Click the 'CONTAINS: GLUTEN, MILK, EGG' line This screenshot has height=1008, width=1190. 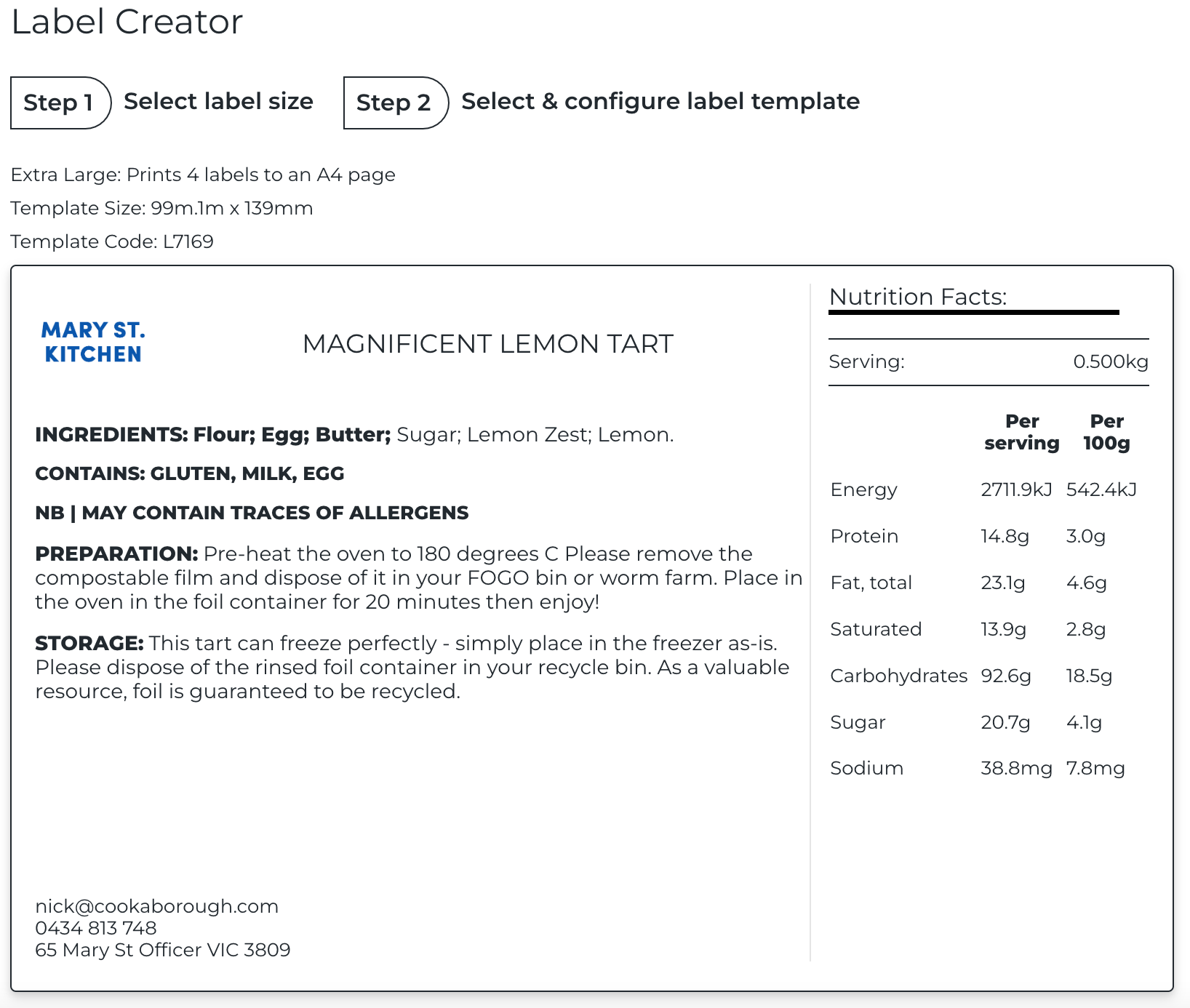click(190, 473)
